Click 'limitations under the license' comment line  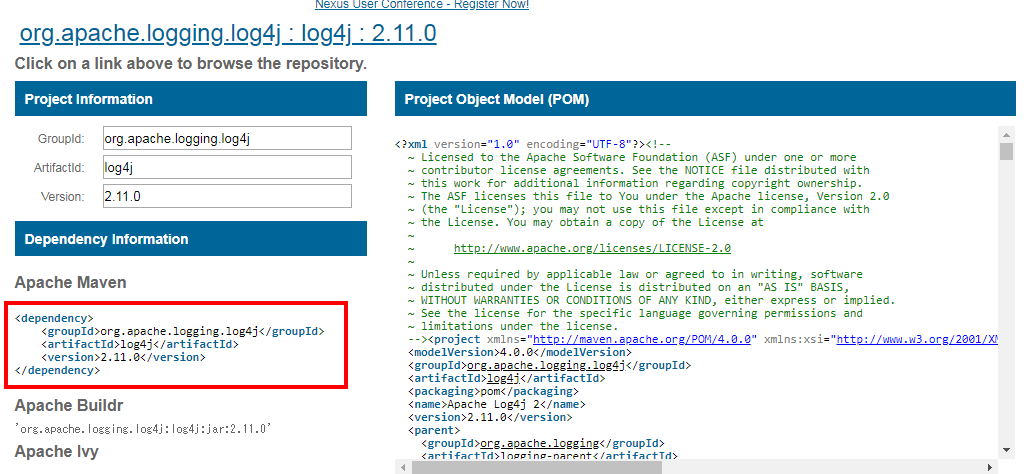514,326
